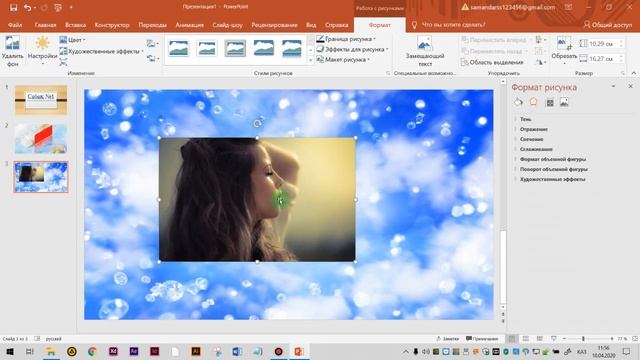640x360 pixels.
Task: Click the Crop (Обрезать) tool icon
Action: click(x=564, y=43)
